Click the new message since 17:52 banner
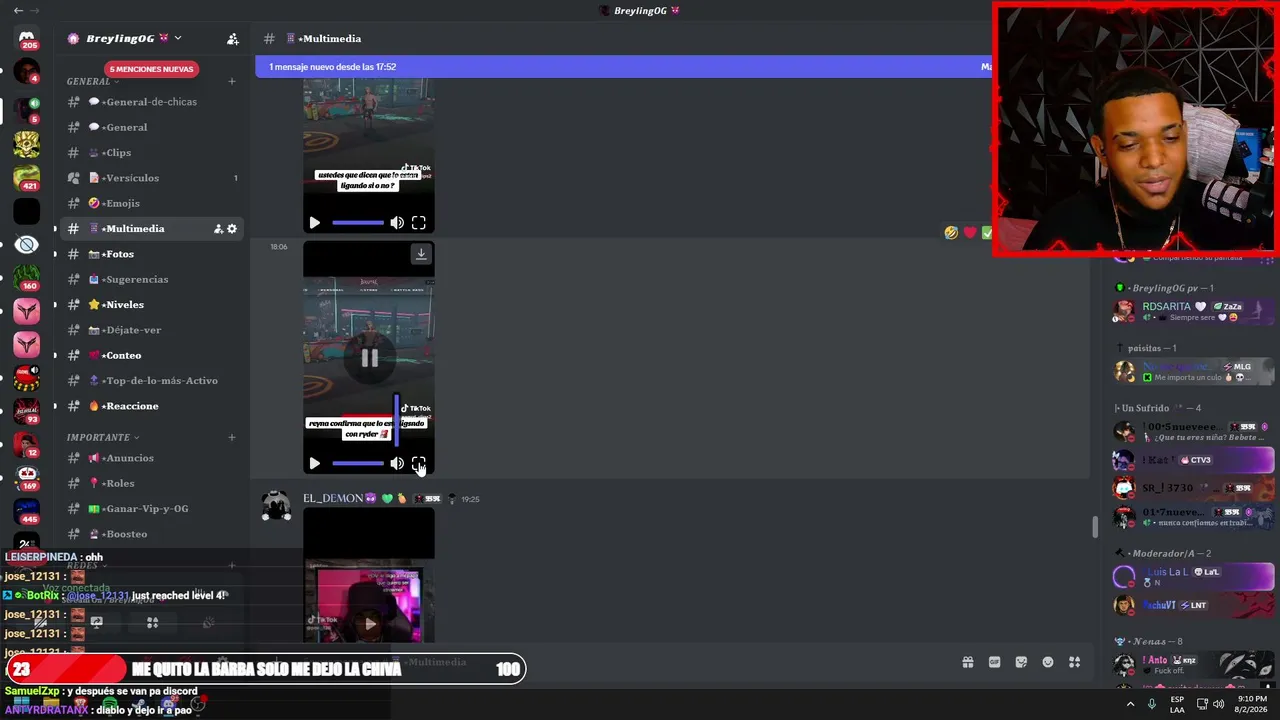 pyautogui.click(x=622, y=67)
